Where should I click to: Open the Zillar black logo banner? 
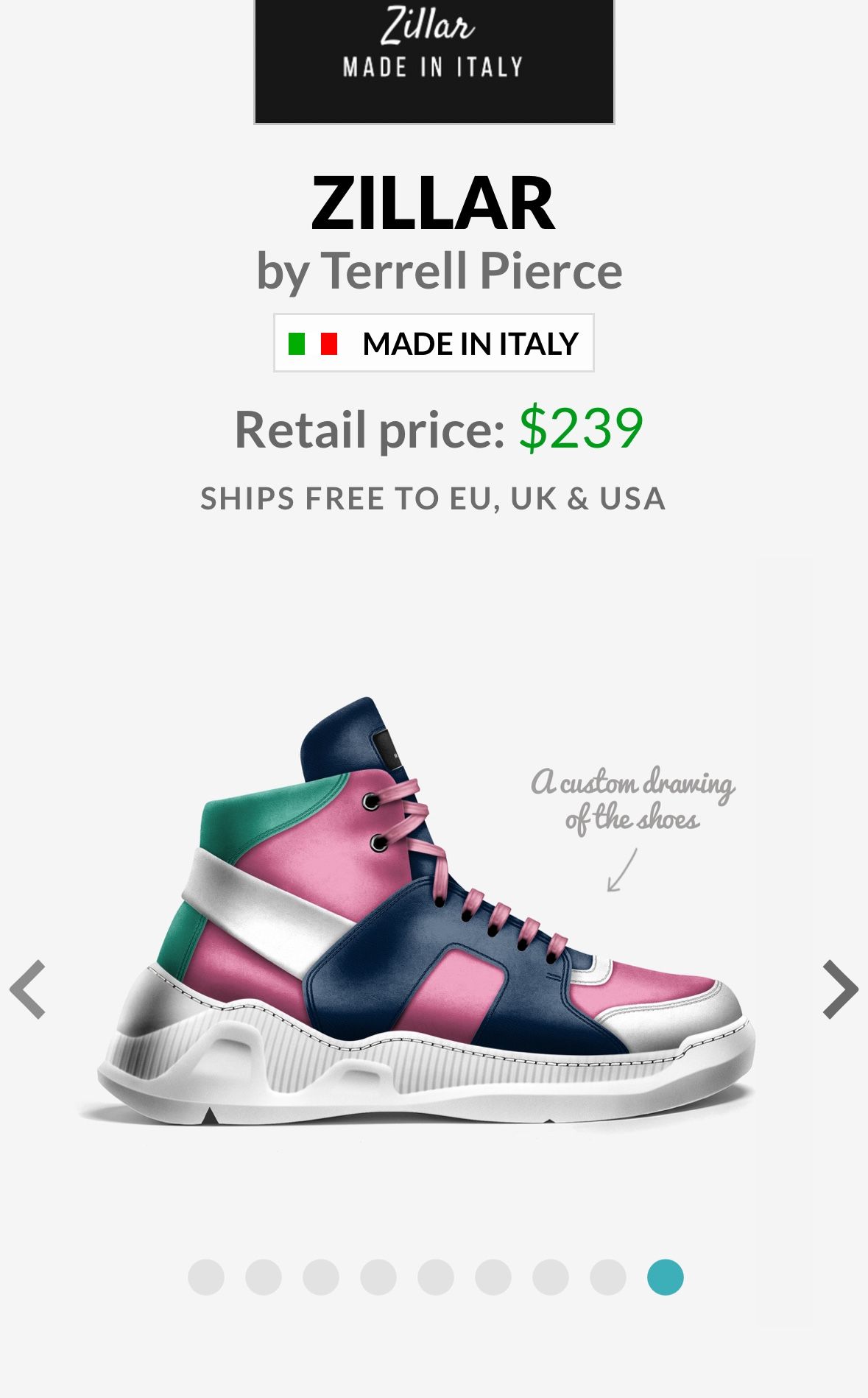pos(434,61)
